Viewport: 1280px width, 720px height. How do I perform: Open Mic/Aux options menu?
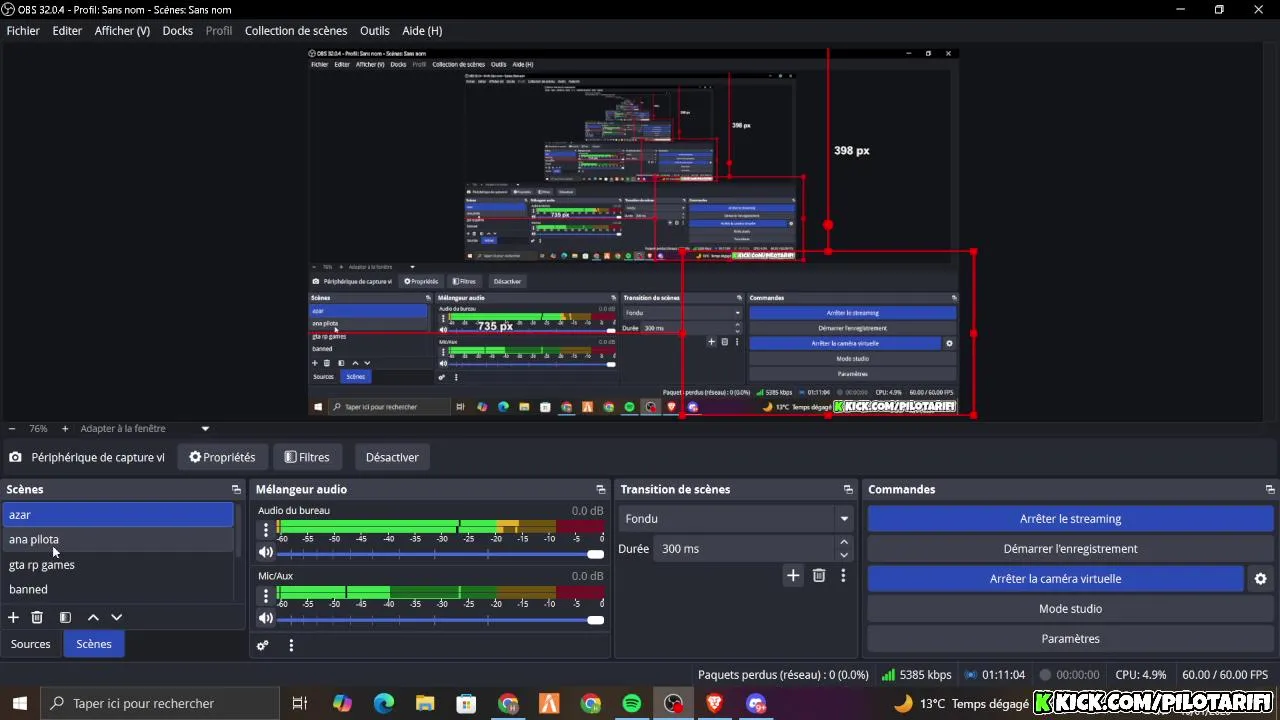click(x=266, y=596)
